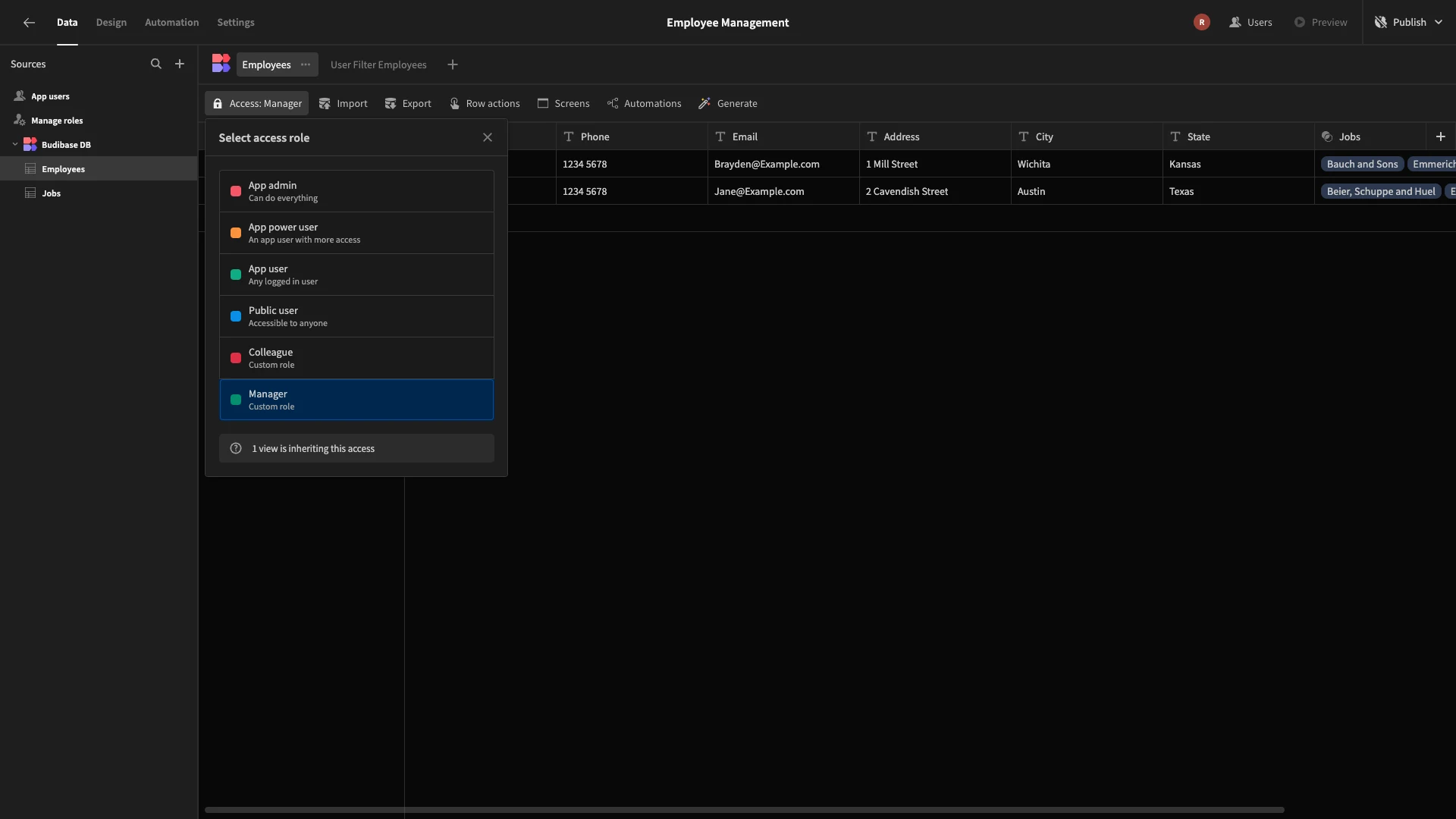1456x819 pixels.
Task: Select the Manager custom role
Action: pyautogui.click(x=356, y=400)
